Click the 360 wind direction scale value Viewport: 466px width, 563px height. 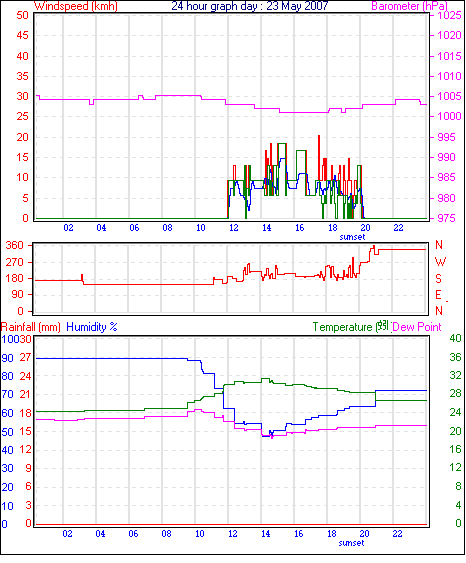(15, 245)
